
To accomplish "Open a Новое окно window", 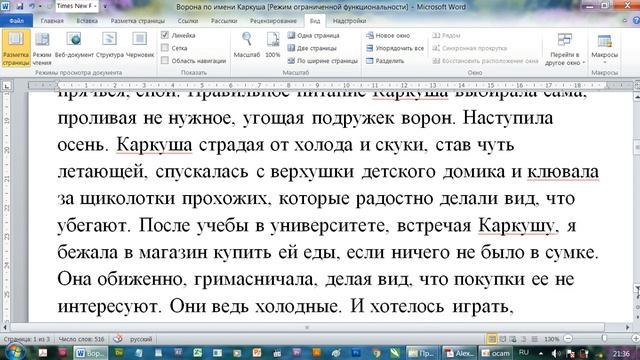I will (x=388, y=36).
